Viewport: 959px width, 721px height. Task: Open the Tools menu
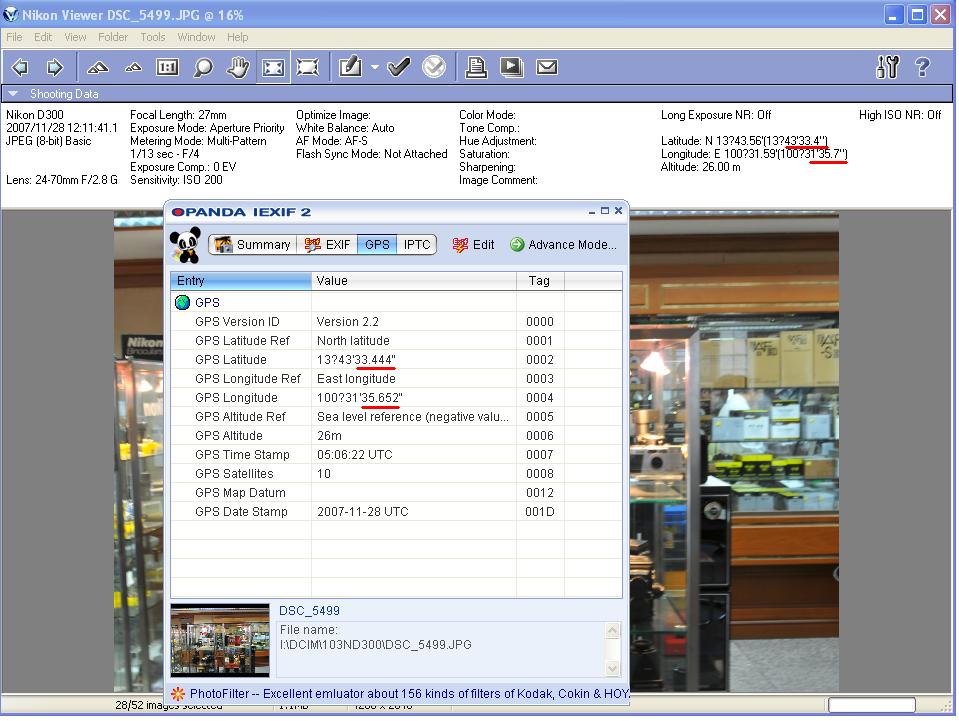153,37
